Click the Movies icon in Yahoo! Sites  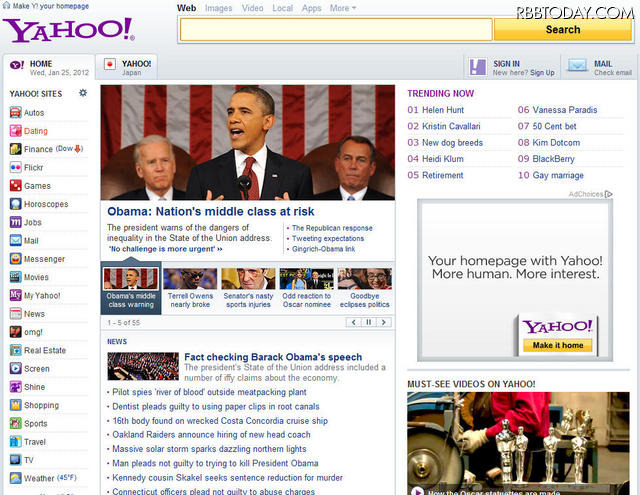pyautogui.click(x=15, y=277)
